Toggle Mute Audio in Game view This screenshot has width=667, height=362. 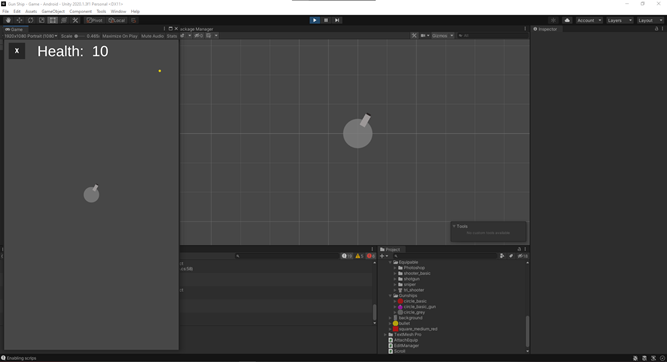[x=152, y=36]
